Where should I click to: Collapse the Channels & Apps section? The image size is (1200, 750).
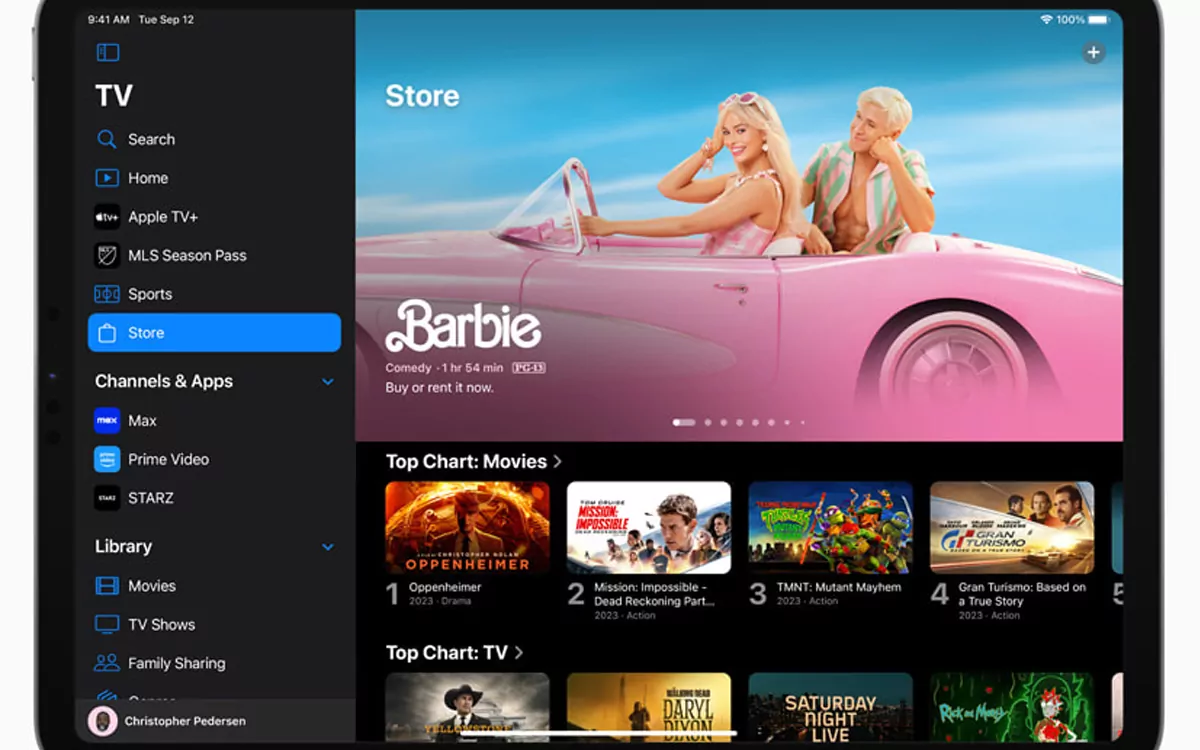pos(328,382)
